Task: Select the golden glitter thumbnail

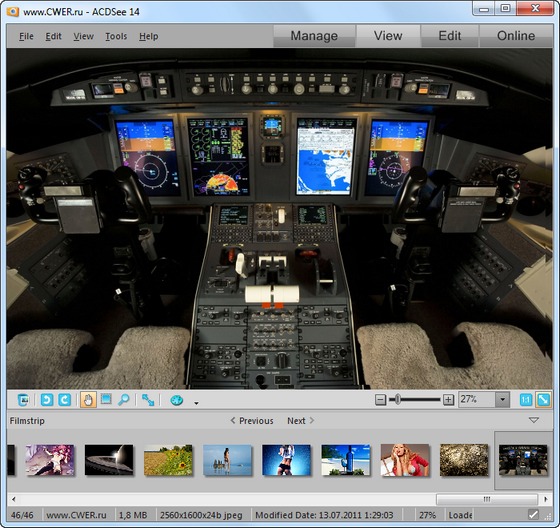Action: (464, 460)
